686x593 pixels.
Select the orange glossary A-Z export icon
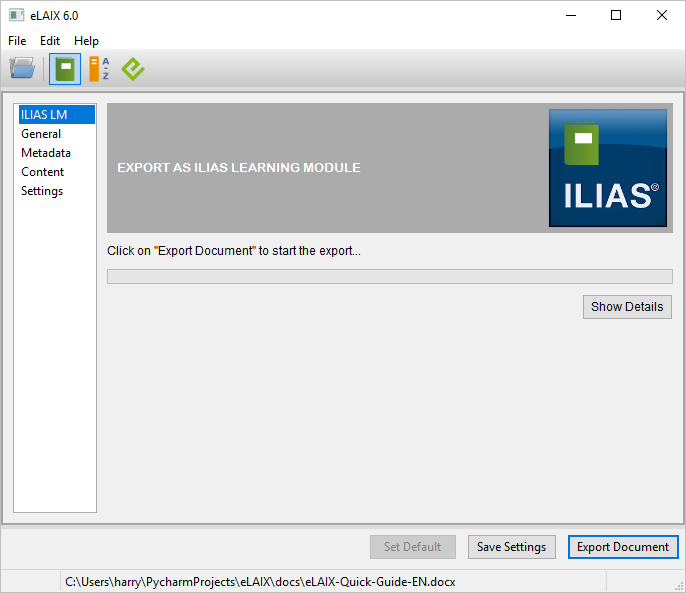click(99, 69)
